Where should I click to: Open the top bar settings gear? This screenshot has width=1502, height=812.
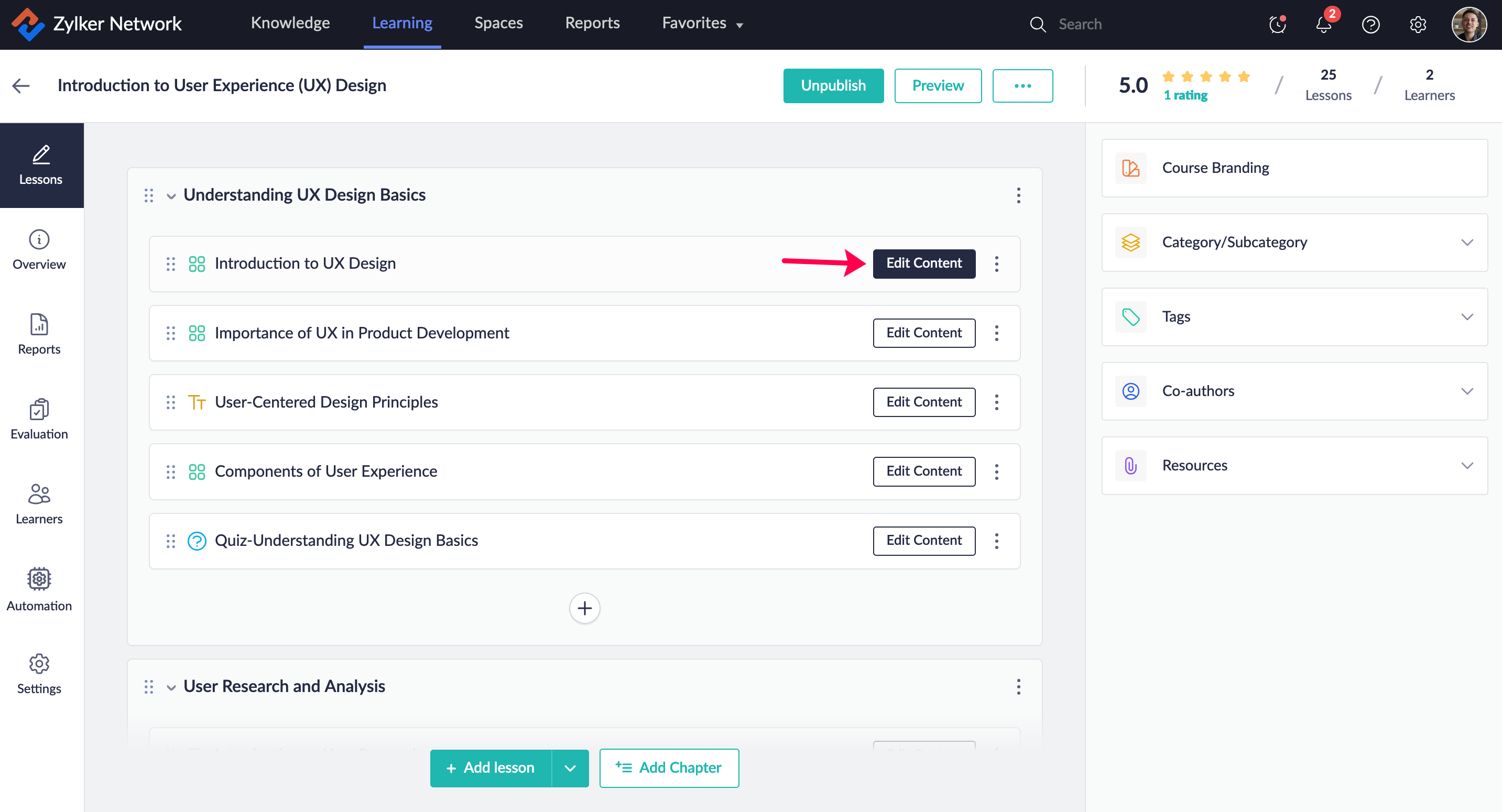1418,25
